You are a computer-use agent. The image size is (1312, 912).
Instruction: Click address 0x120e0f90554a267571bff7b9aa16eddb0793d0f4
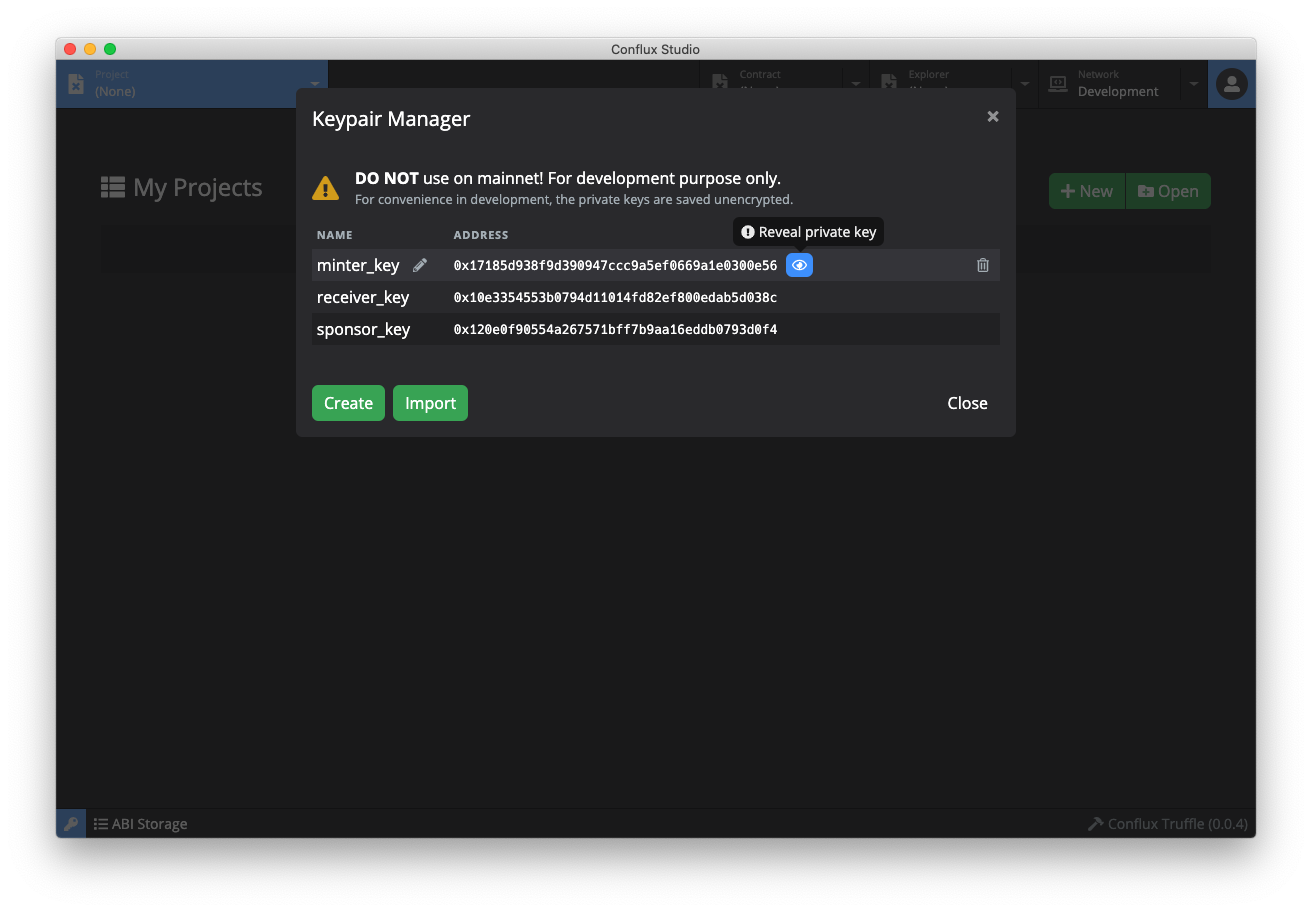click(x=615, y=329)
